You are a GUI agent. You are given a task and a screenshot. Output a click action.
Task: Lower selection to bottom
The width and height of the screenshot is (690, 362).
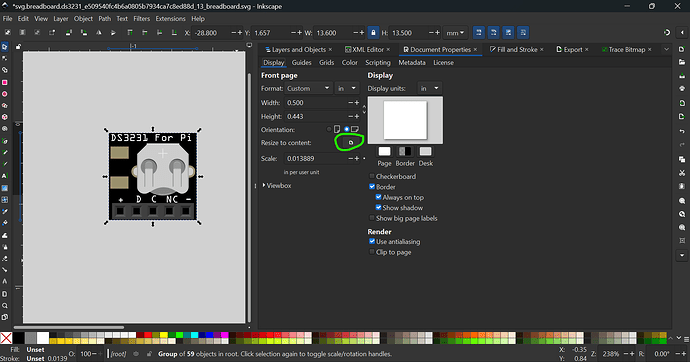click(174, 33)
